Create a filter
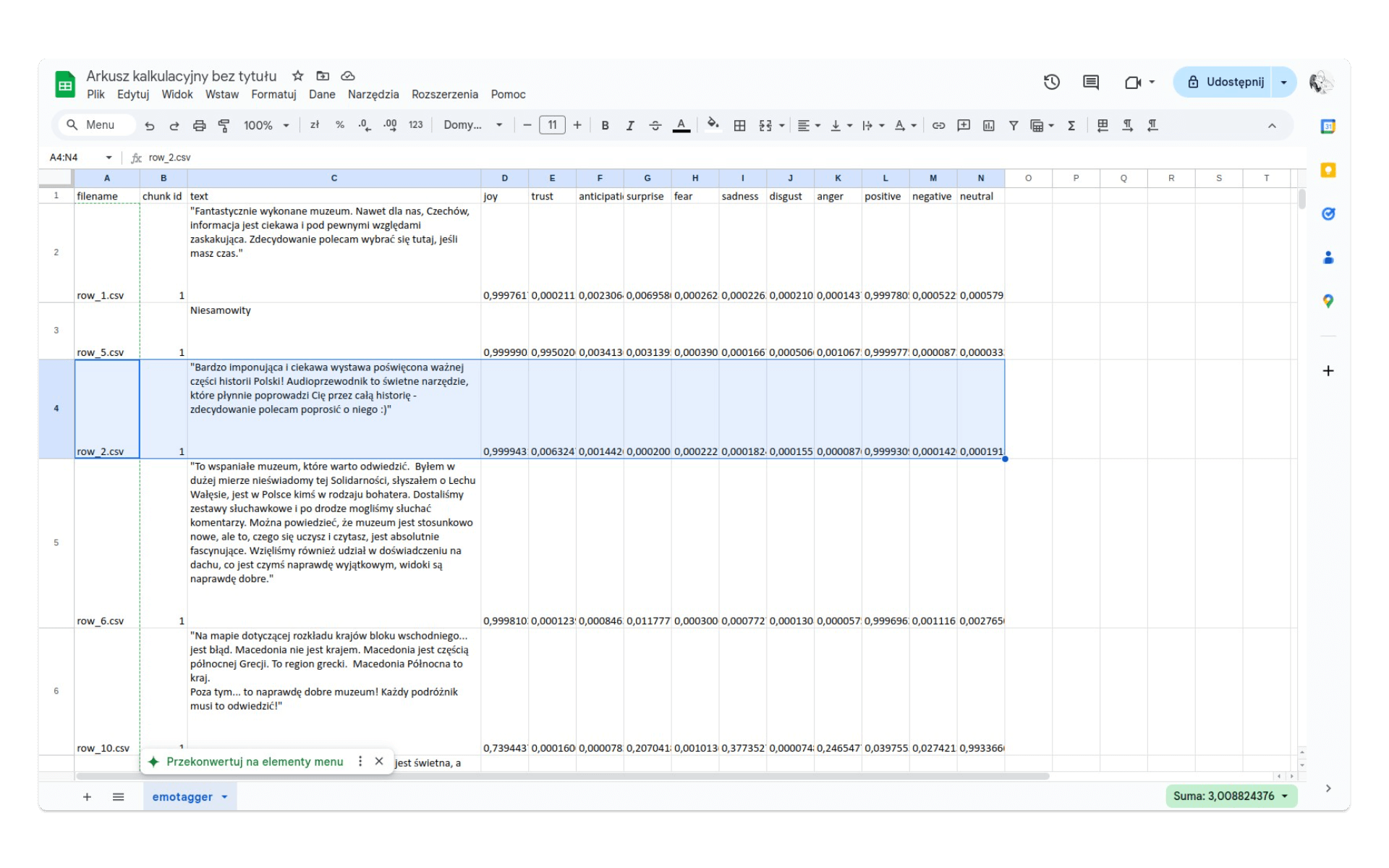This screenshot has width=1389, height=868. pyautogui.click(x=1014, y=126)
